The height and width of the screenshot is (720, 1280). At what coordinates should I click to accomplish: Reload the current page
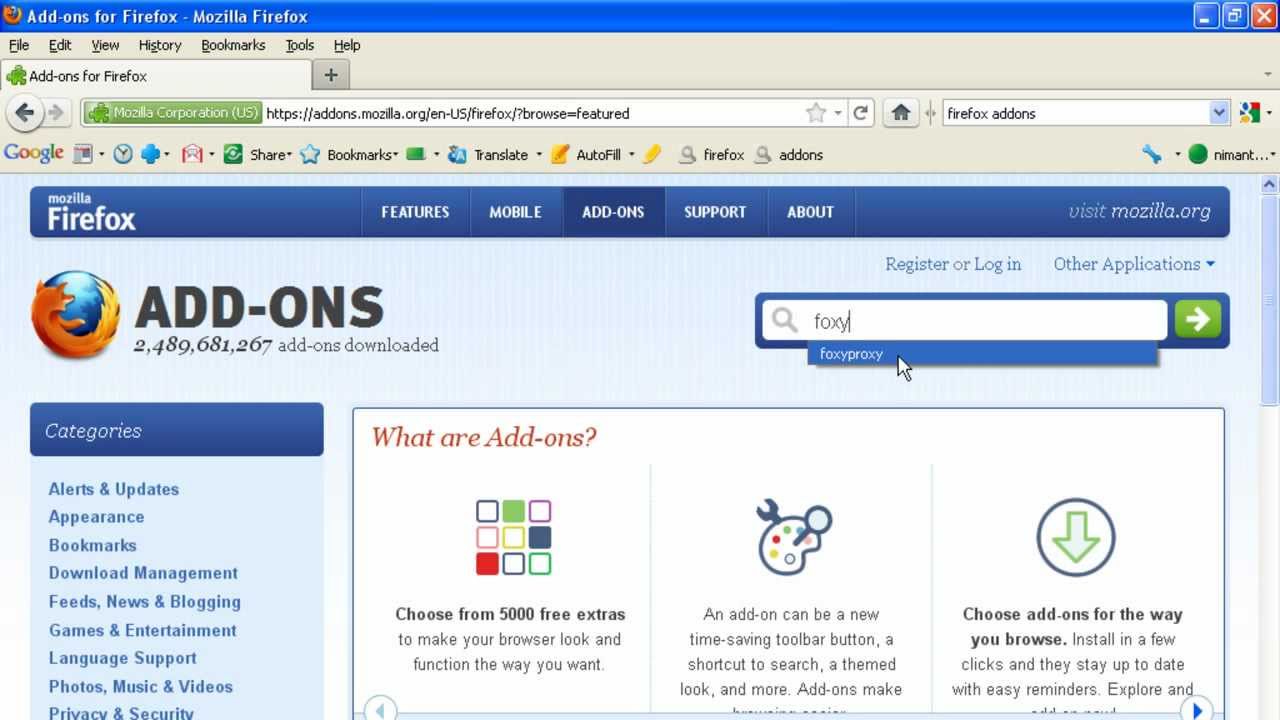click(860, 113)
